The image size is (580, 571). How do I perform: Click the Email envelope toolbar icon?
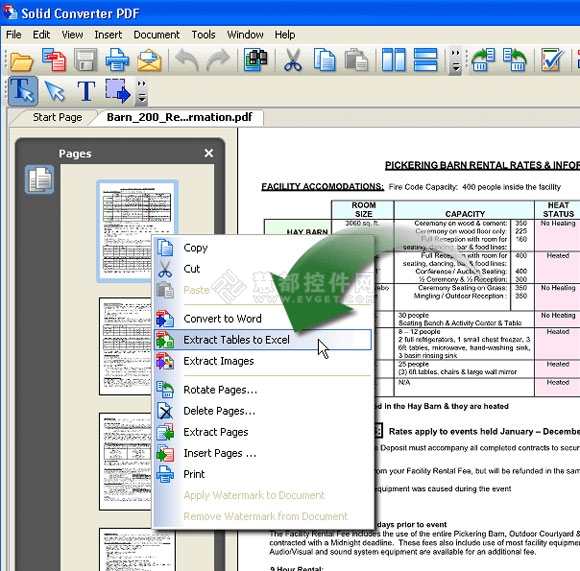[x=149, y=60]
